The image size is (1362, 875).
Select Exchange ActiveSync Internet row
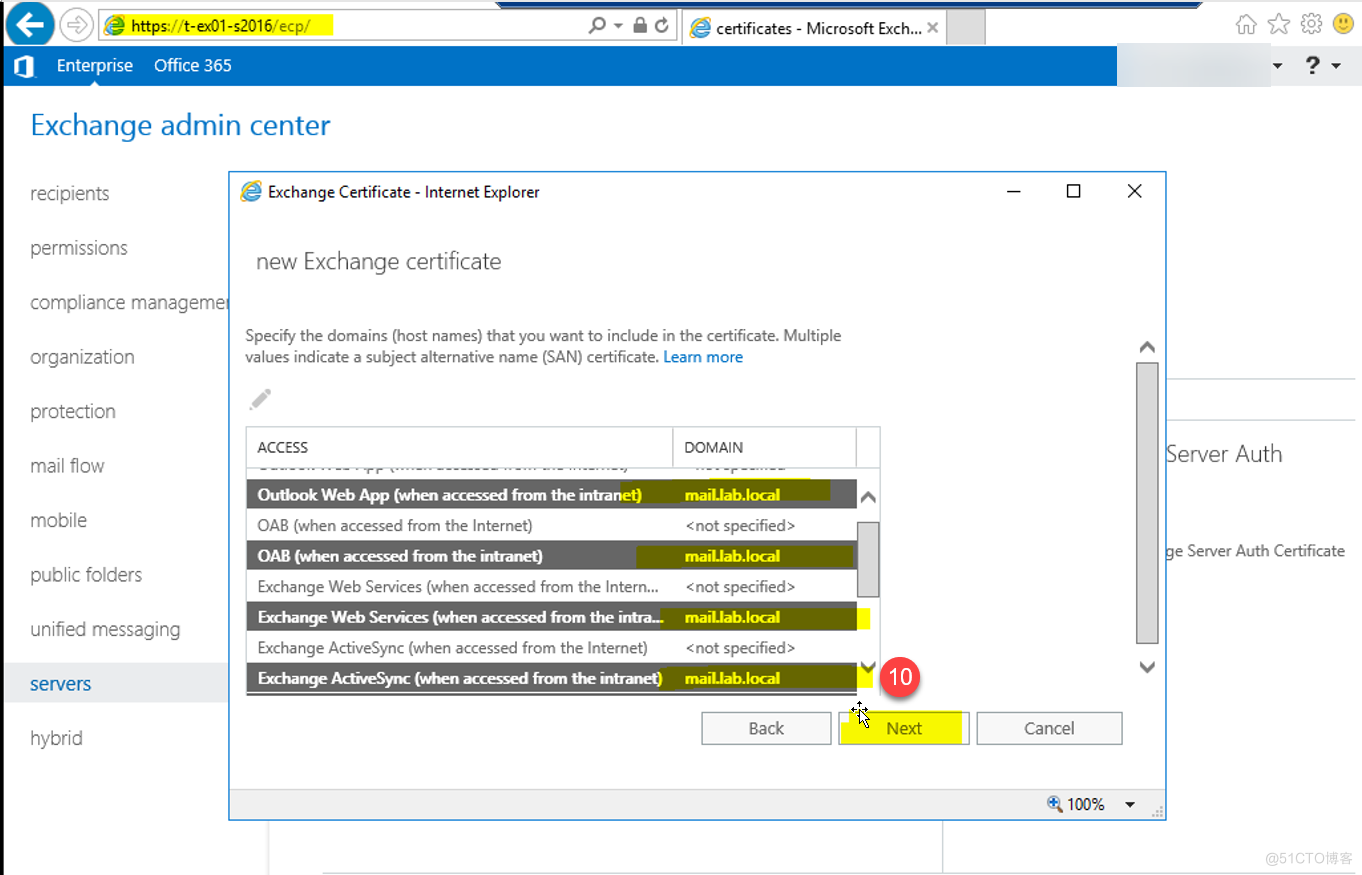pyautogui.click(x=552, y=648)
